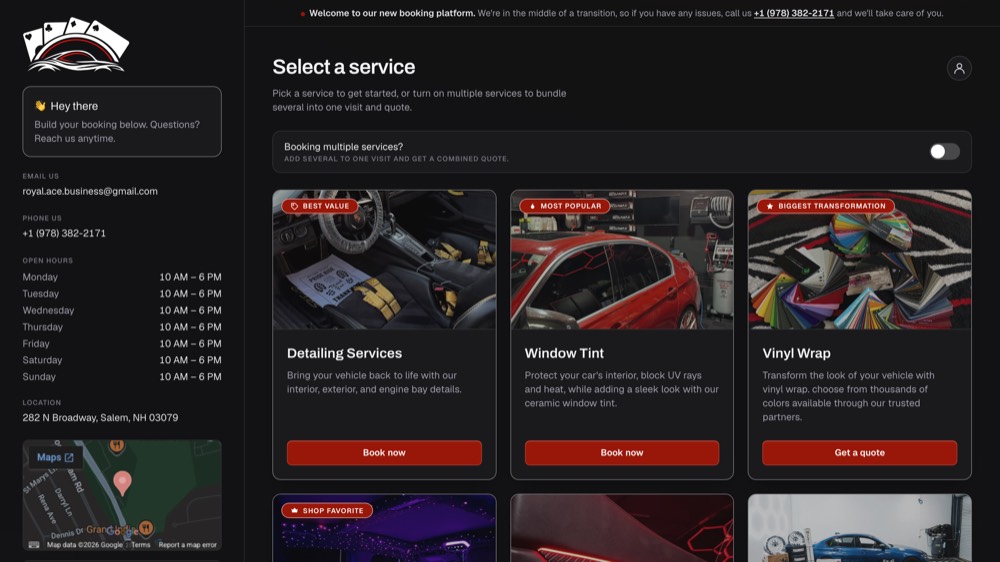Click Report a map error link

coord(188,545)
